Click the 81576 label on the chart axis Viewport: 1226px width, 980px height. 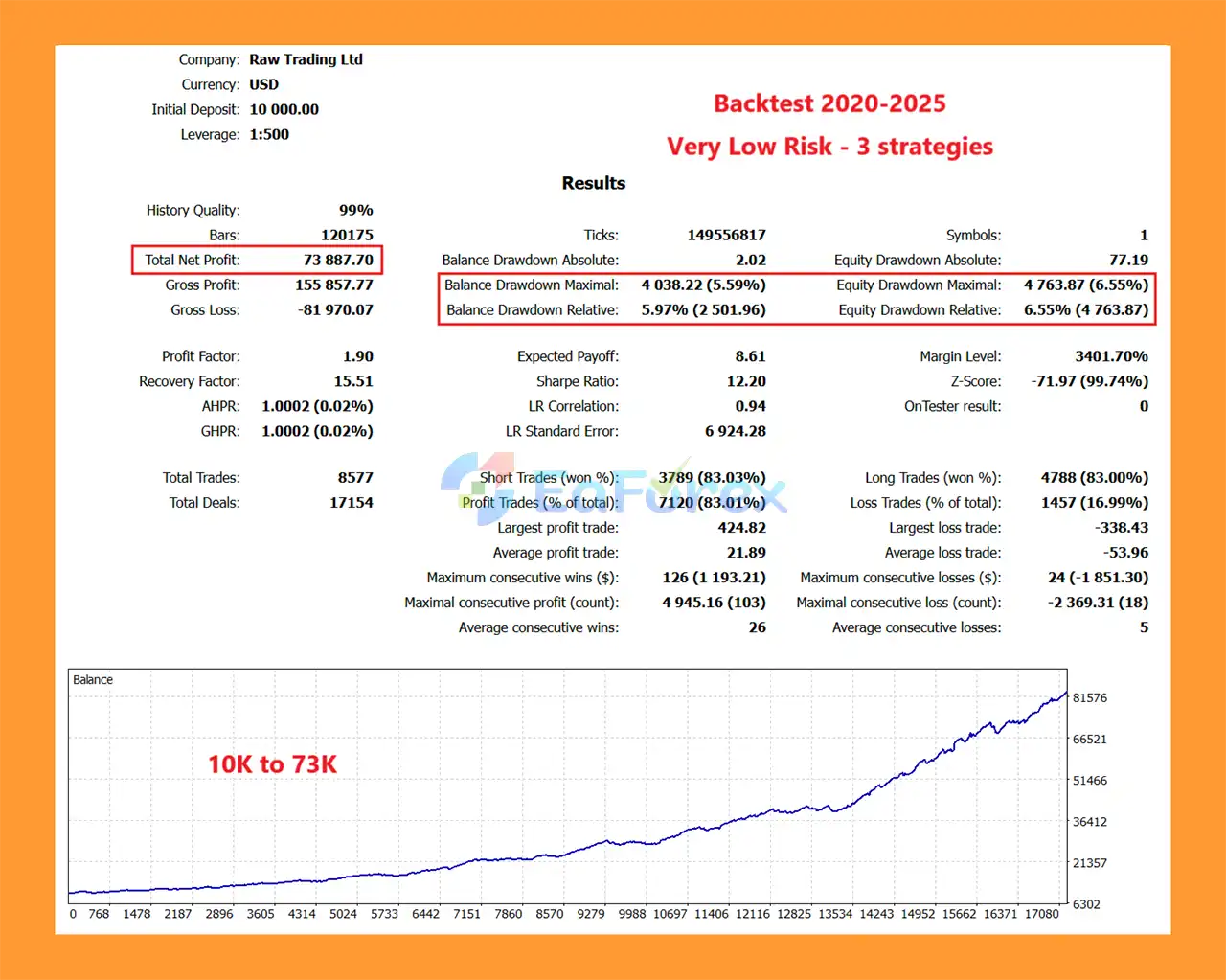[1089, 698]
